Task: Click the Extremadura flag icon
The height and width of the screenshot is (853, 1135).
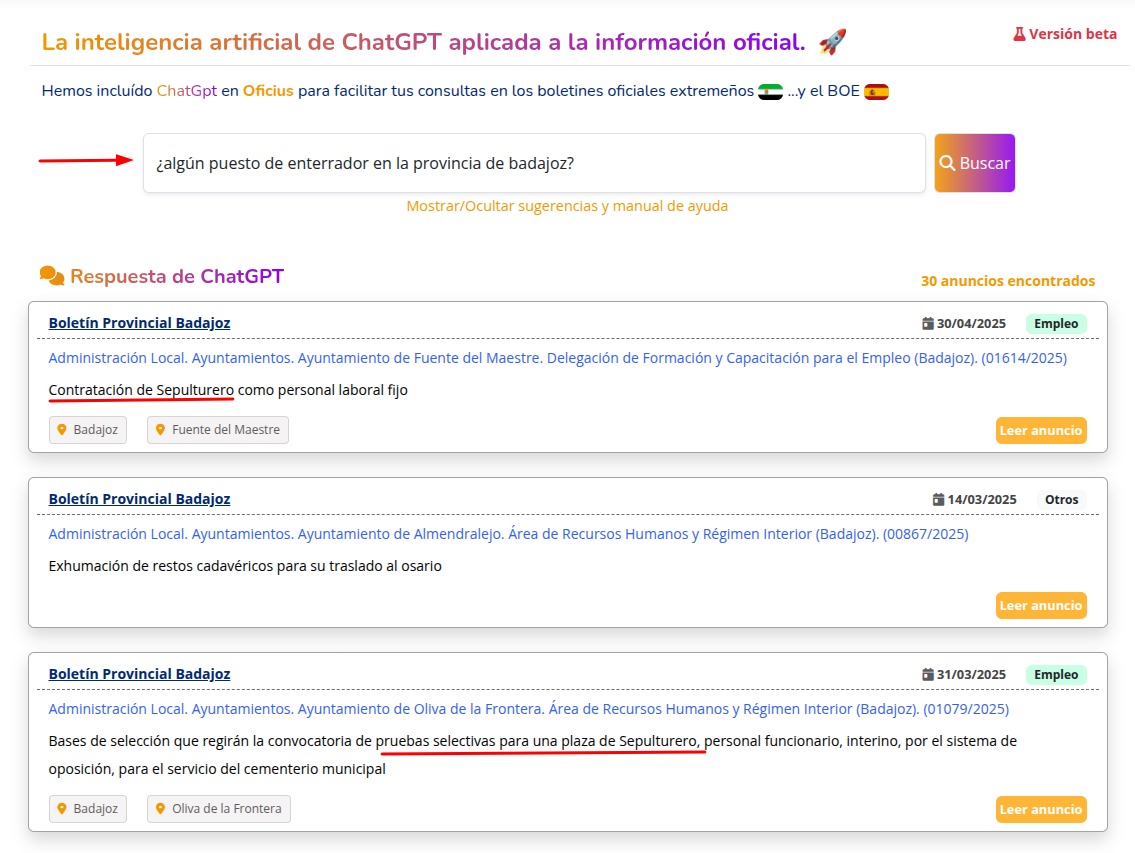Action: [770, 92]
